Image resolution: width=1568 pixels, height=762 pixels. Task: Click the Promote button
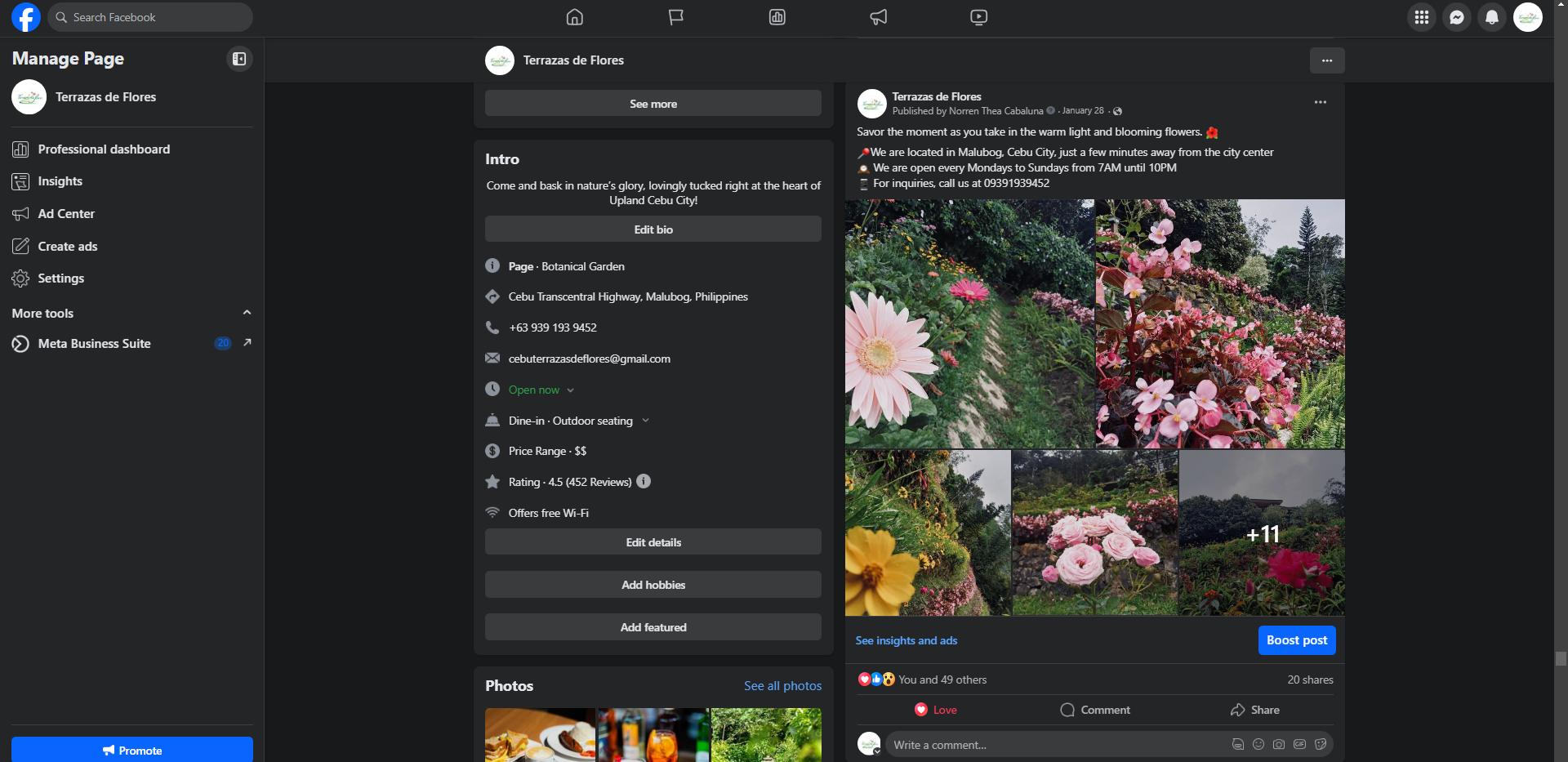tap(132, 750)
